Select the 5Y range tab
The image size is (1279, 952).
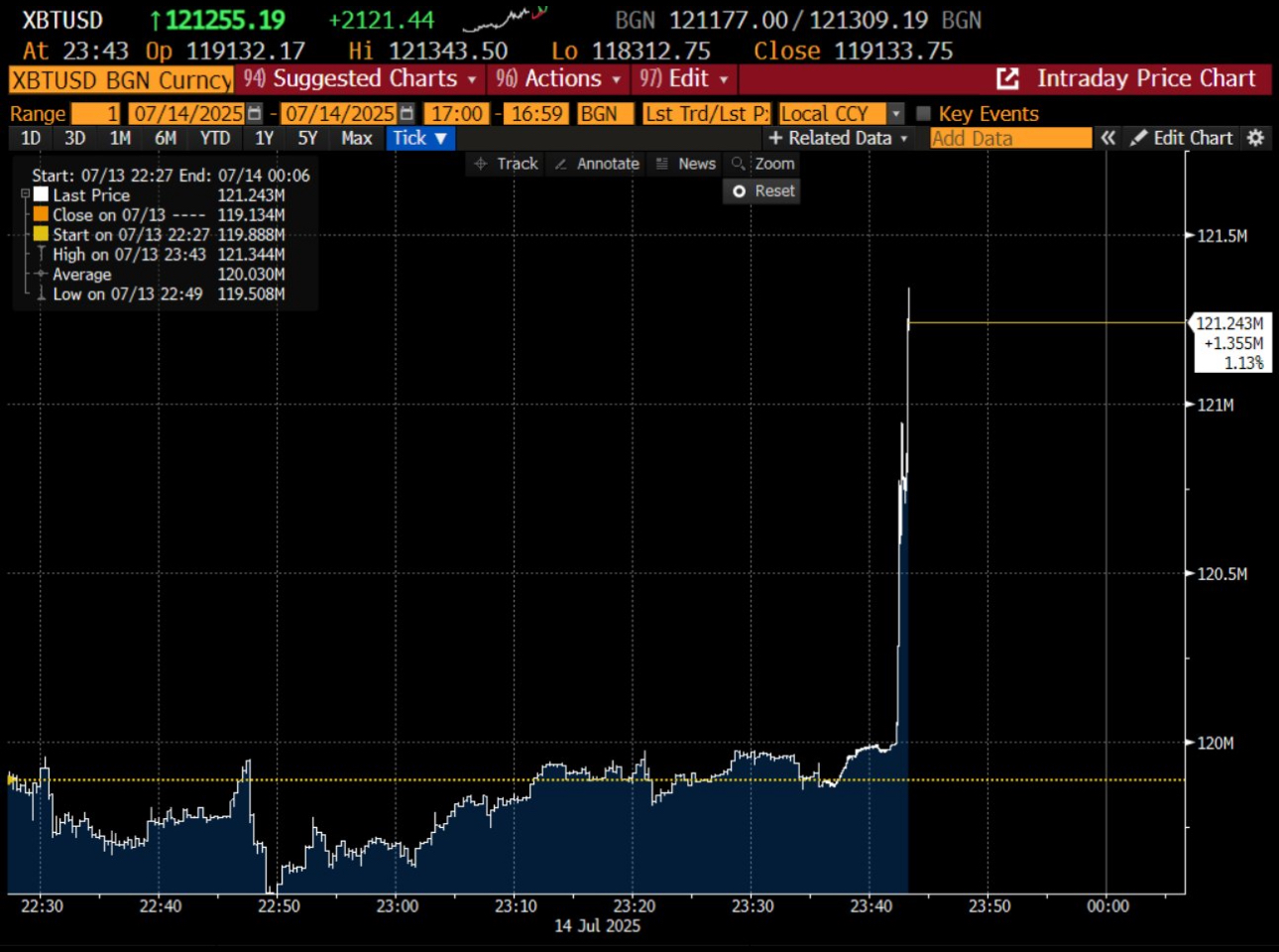(x=308, y=138)
